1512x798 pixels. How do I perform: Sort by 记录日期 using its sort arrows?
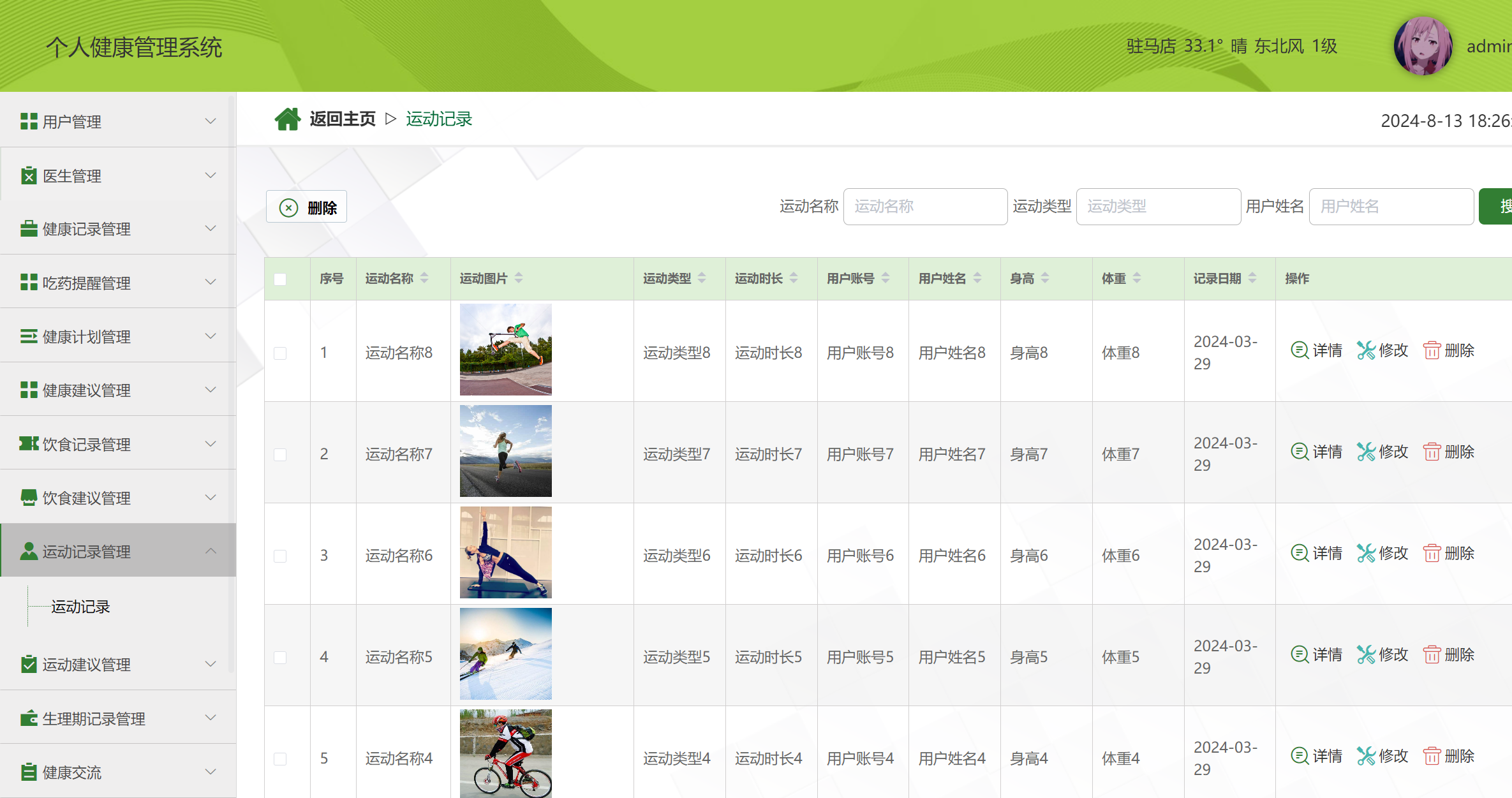coord(1252,277)
